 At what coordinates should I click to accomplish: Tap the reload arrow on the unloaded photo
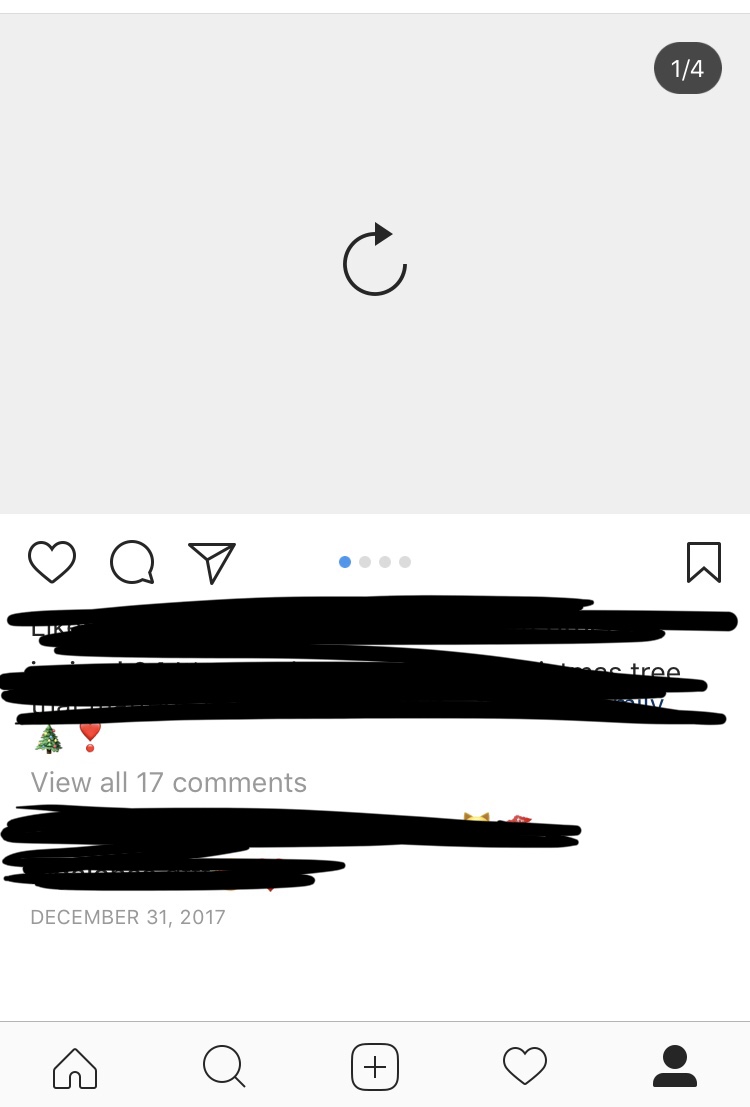pos(375,259)
